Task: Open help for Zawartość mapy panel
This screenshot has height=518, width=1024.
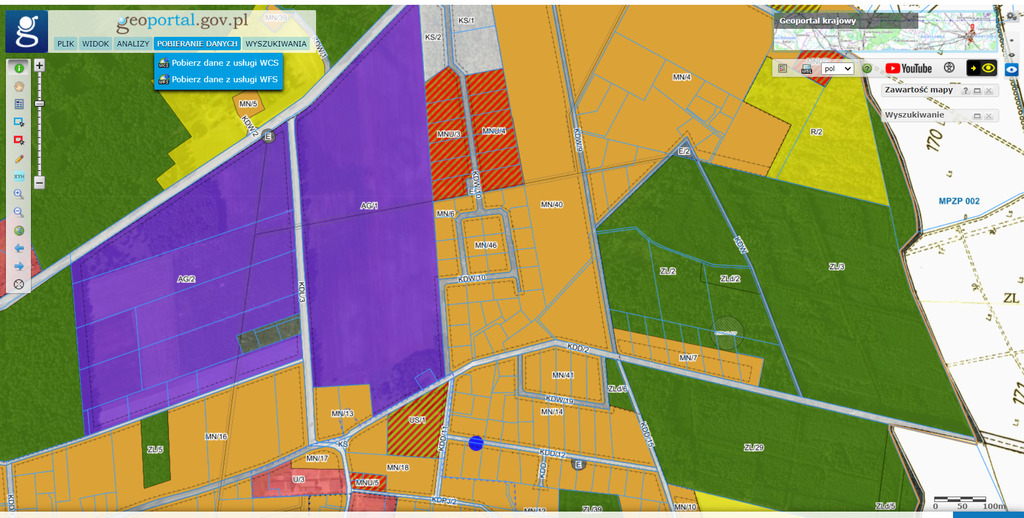Action: click(965, 91)
